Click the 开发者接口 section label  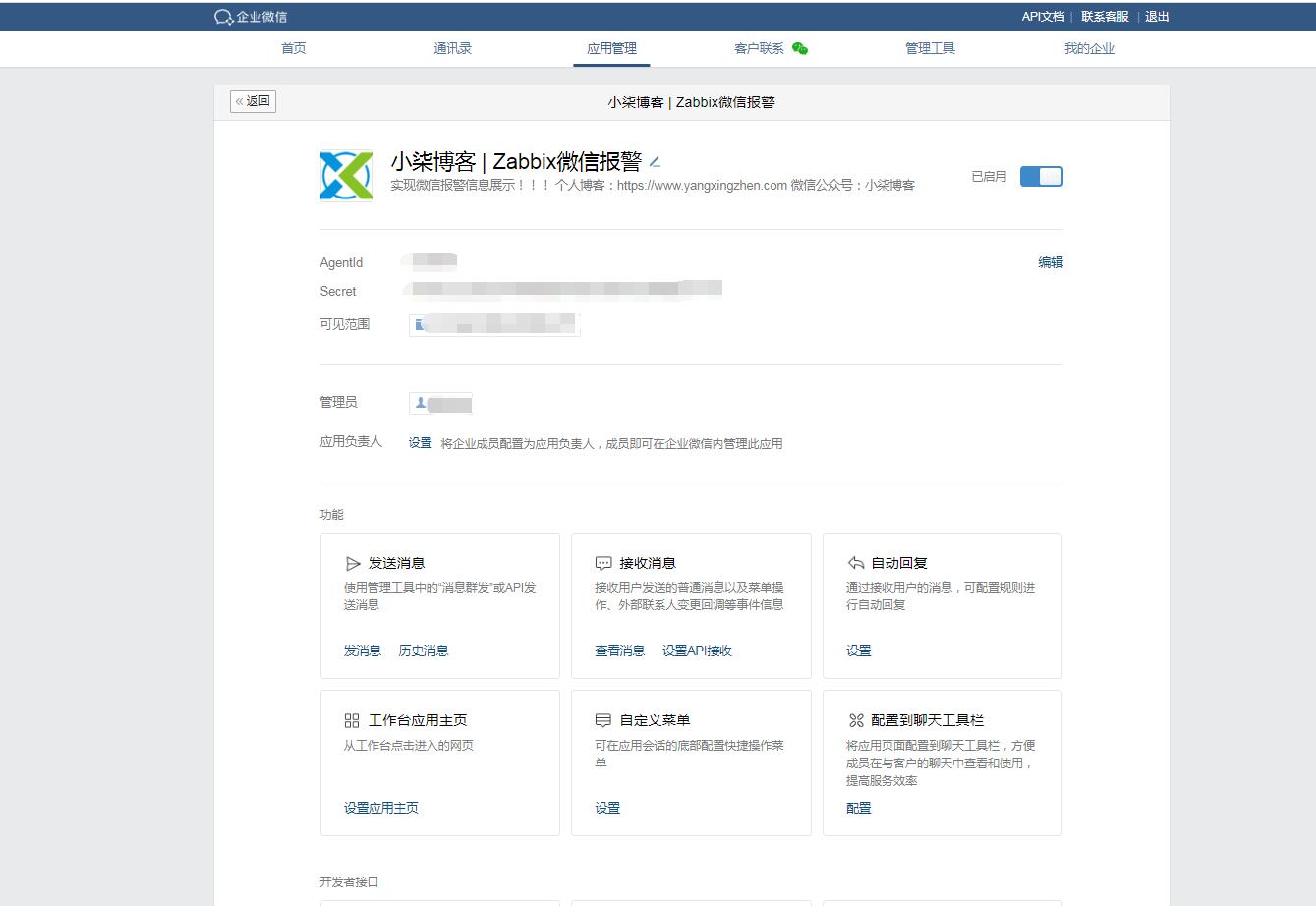[349, 881]
